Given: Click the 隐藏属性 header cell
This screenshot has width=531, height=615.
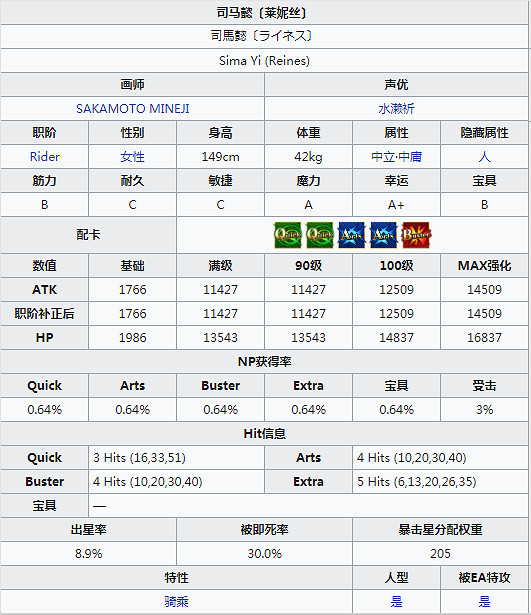Looking at the screenshot, I should pos(484,133).
